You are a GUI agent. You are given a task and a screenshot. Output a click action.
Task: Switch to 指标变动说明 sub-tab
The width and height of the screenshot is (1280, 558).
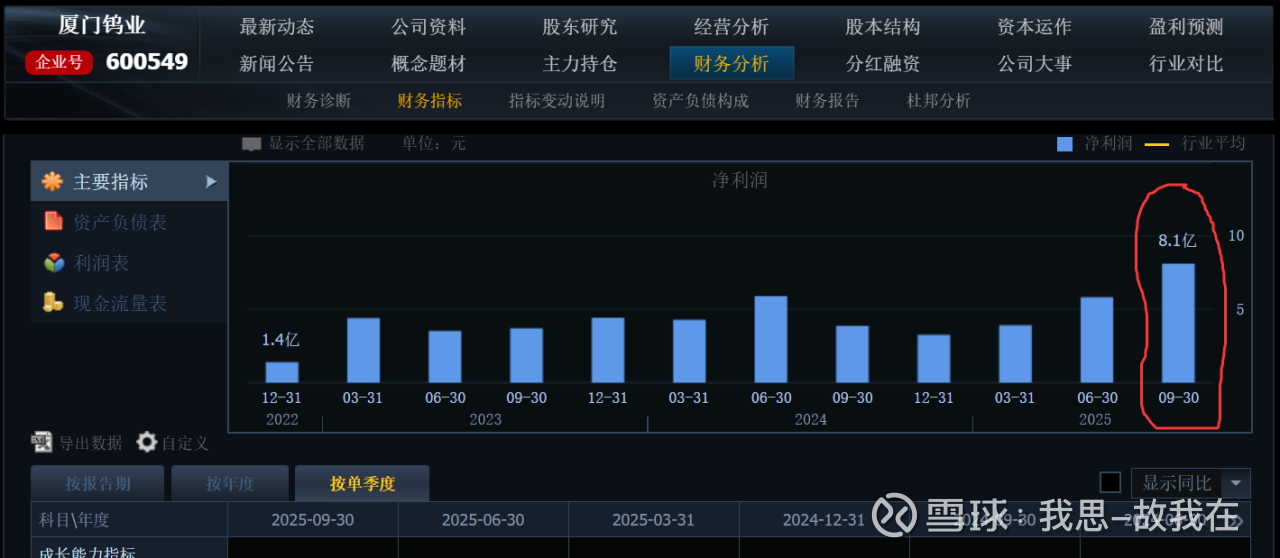pos(557,101)
